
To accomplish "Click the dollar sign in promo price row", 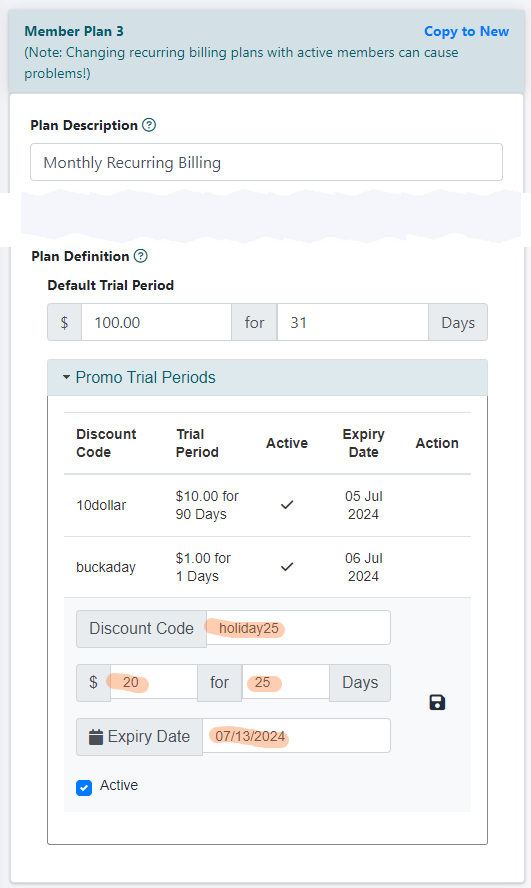I will pyautogui.click(x=93, y=682).
